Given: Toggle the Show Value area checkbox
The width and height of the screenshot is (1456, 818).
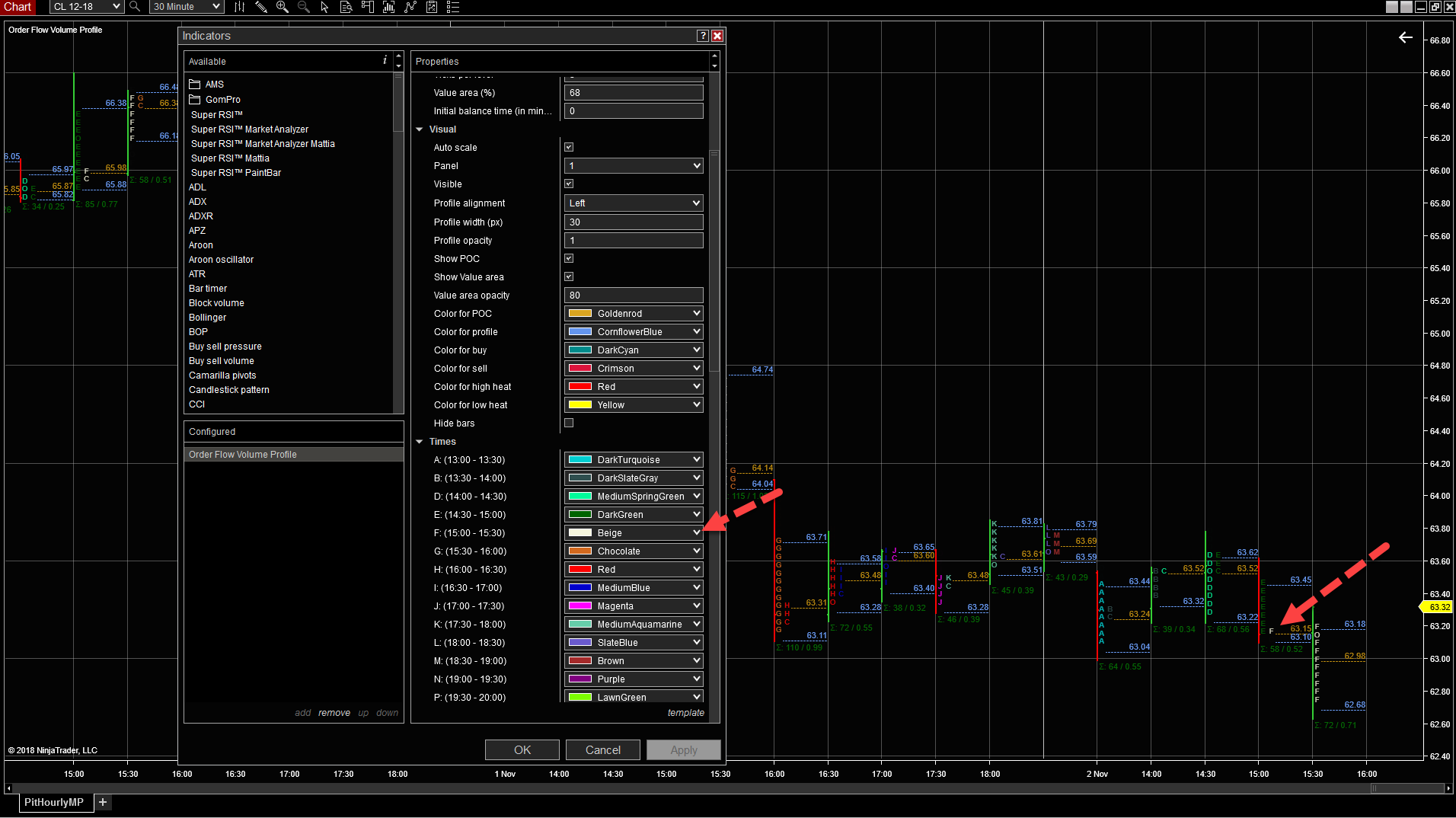Looking at the screenshot, I should pyautogui.click(x=569, y=276).
